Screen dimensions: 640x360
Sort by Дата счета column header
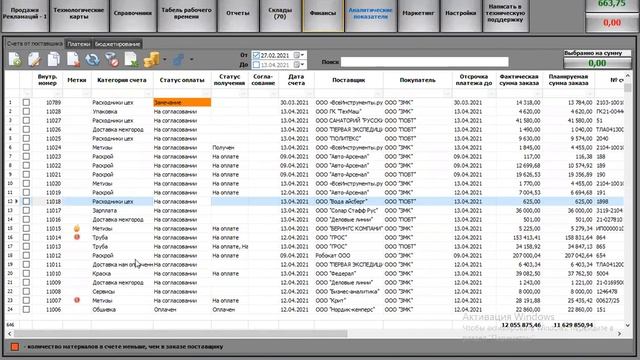[296, 80]
